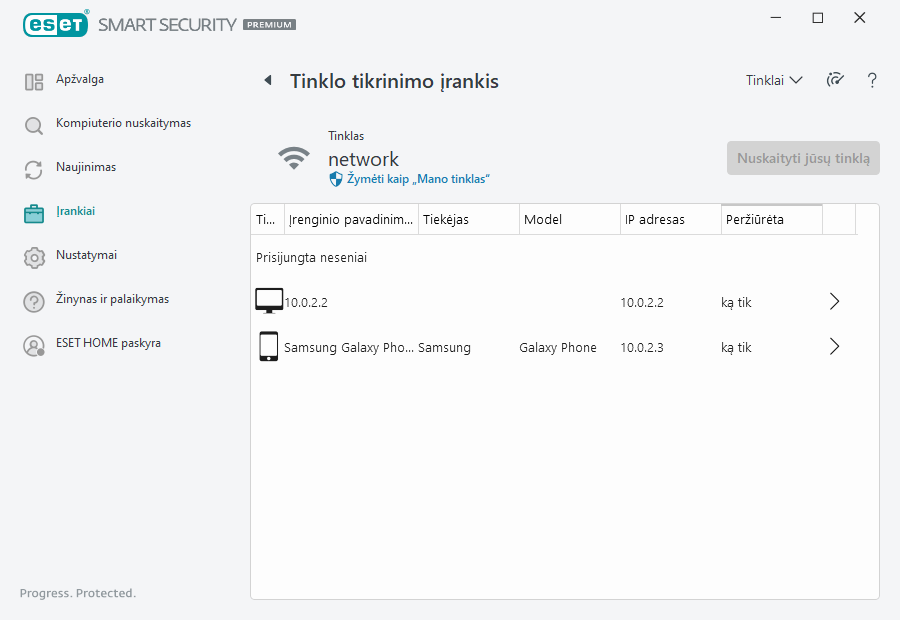900x620 pixels.
Task: Sort by Peržiūrėta column header
Action: click(771, 220)
